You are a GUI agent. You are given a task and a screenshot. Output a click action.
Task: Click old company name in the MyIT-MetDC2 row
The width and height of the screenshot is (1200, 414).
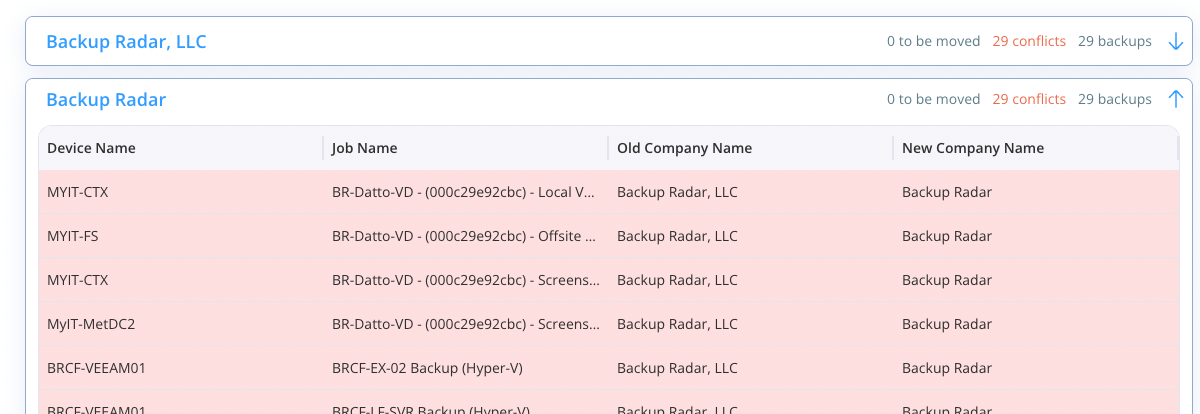(x=677, y=324)
